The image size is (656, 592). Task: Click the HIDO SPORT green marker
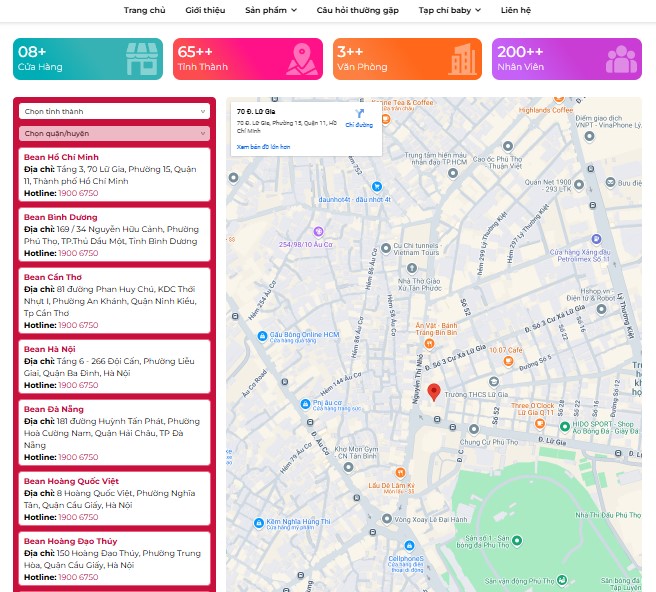coord(564,426)
